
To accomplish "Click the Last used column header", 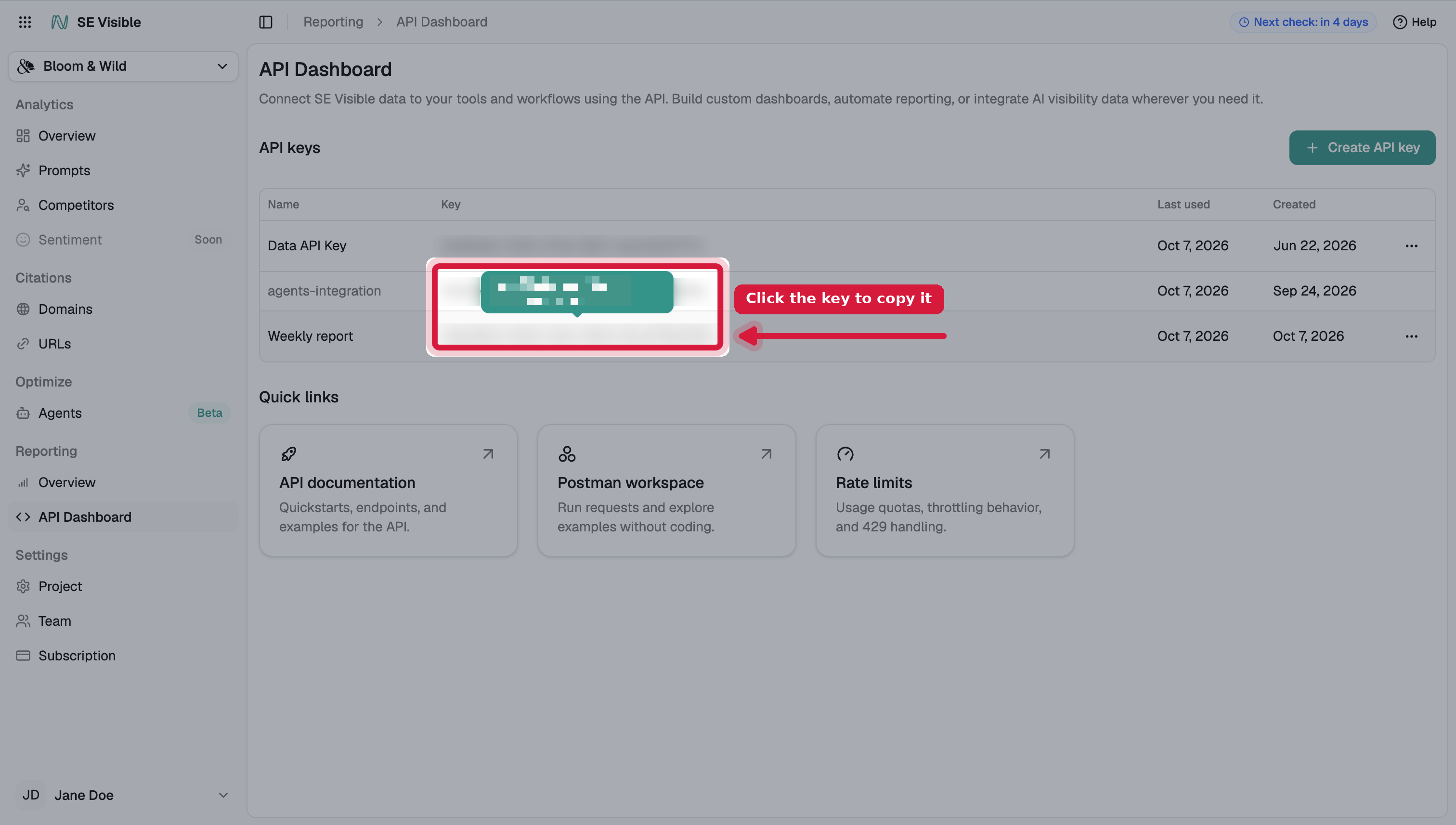I will pyautogui.click(x=1183, y=205).
